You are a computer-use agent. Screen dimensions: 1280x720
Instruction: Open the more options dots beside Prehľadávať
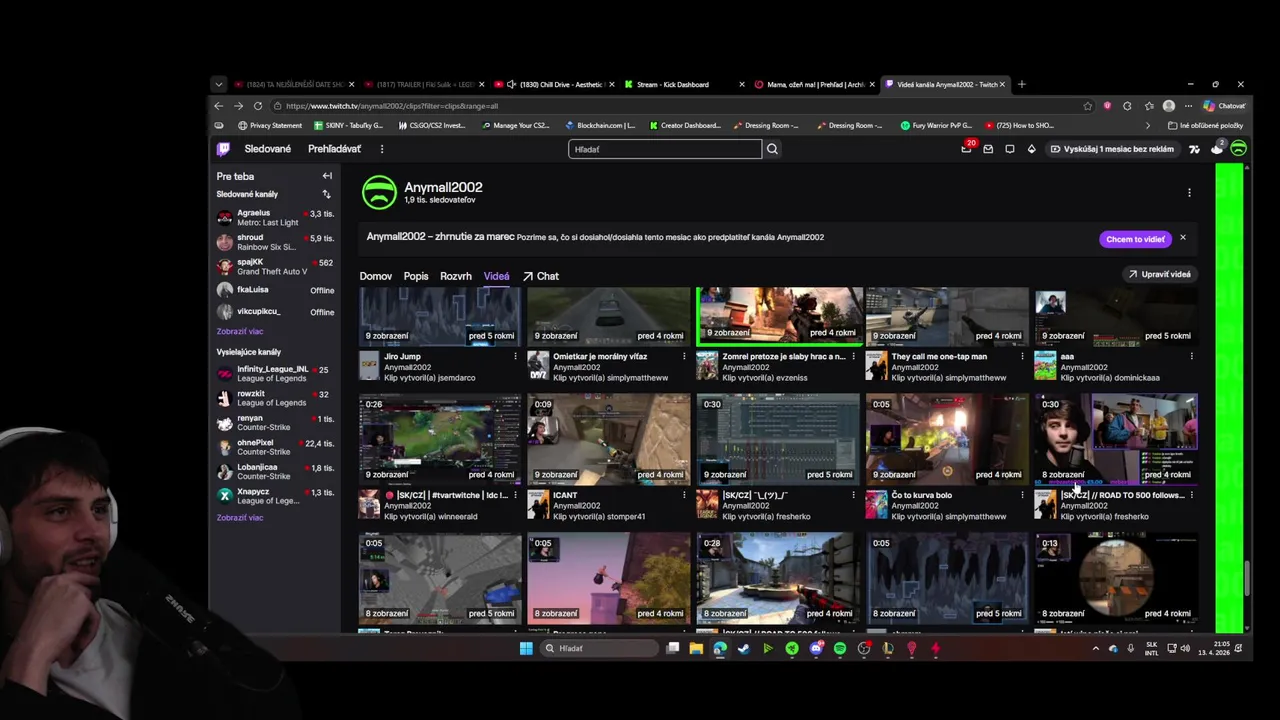[381, 149]
